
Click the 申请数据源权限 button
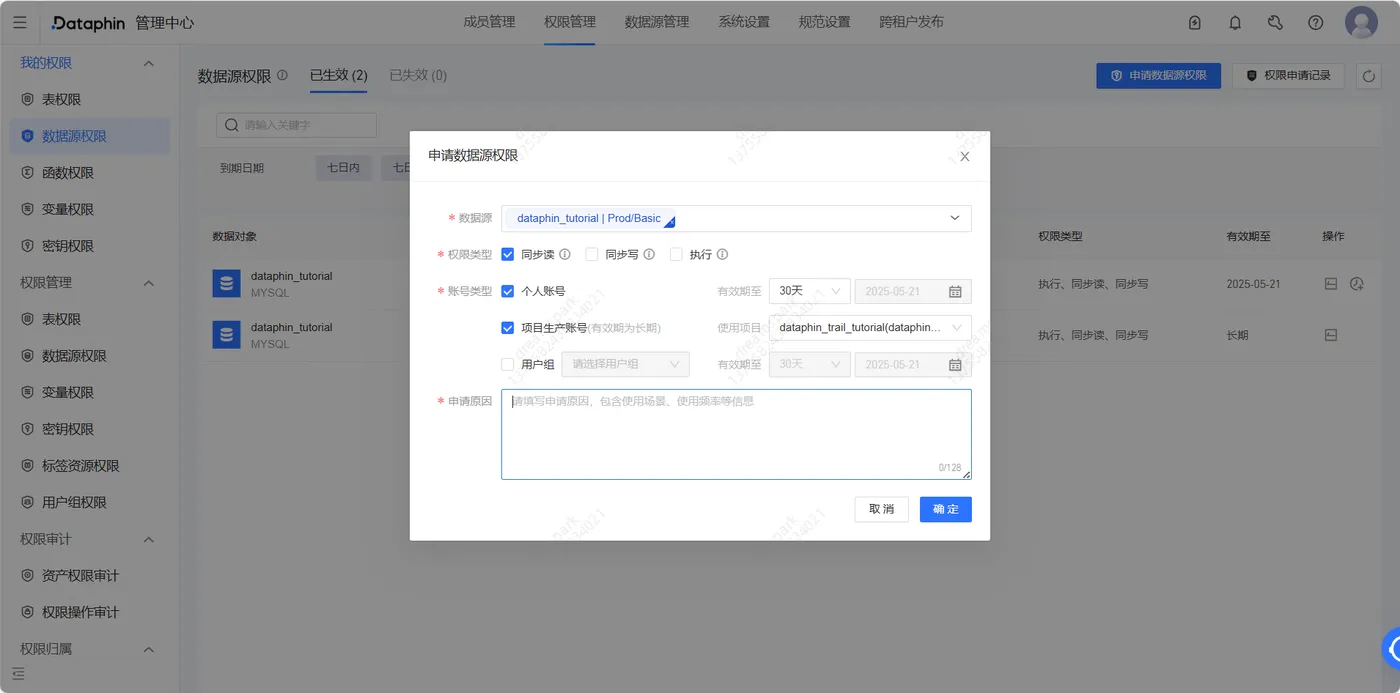(1158, 75)
